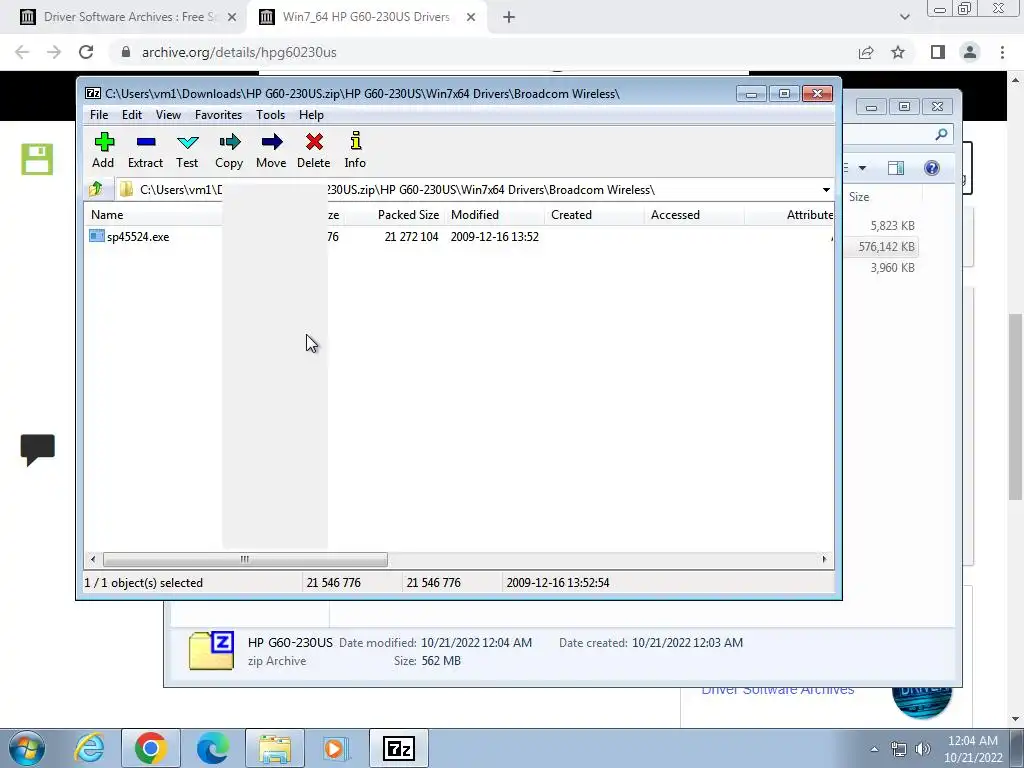The height and width of the screenshot is (768, 1024).
Task: Open Info for sp45524.exe
Action: point(355,151)
